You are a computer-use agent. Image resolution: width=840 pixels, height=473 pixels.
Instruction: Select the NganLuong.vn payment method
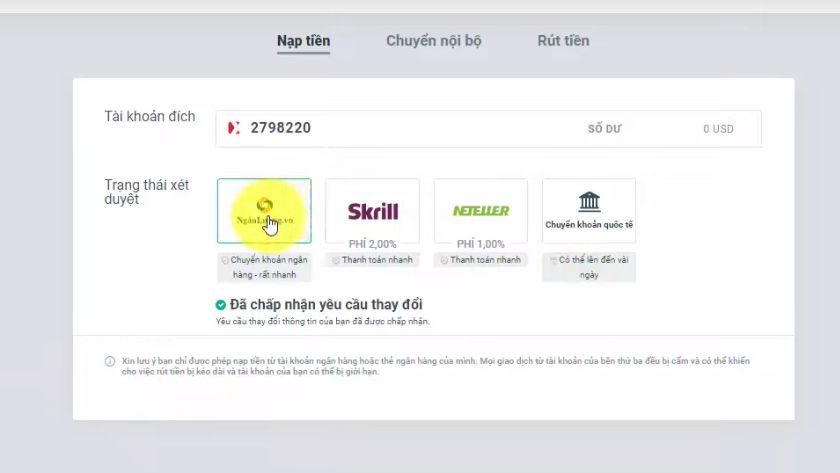(264, 211)
